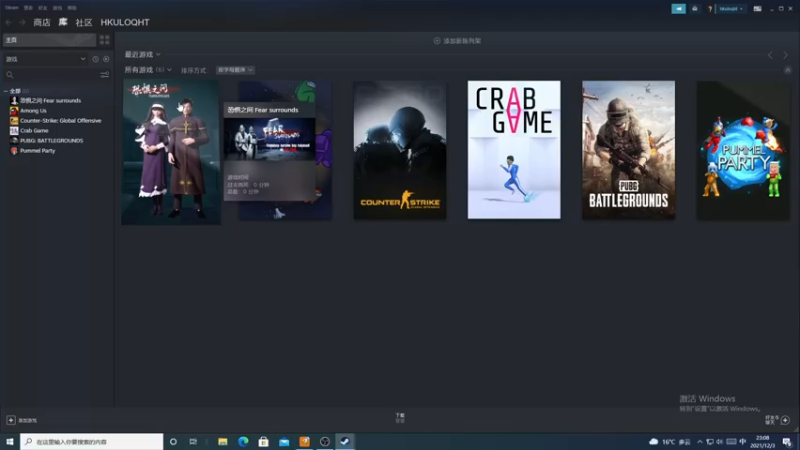Open the Windows Start menu
800x450 pixels.
pos(10,442)
